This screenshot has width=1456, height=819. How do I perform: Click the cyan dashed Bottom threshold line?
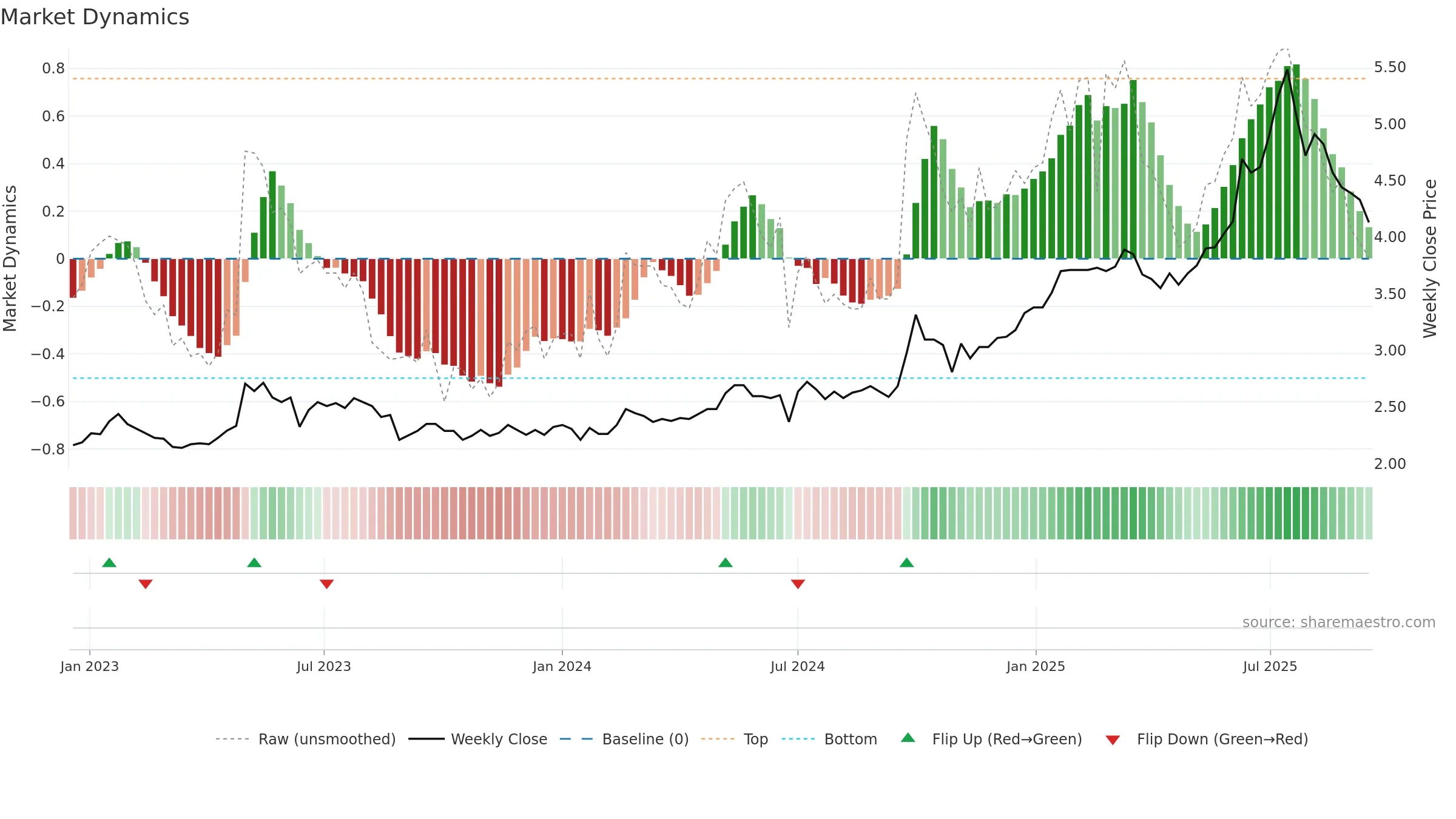(718, 379)
